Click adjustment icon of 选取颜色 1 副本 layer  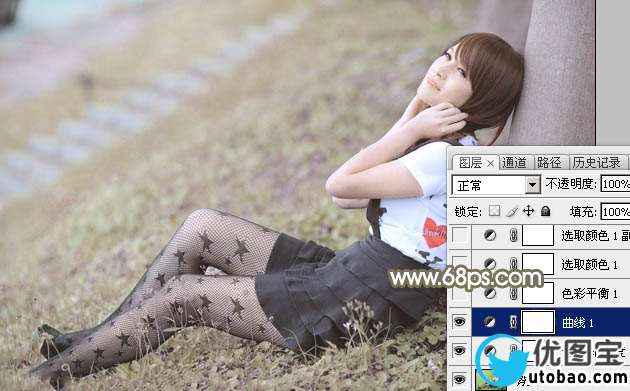[x=490, y=235]
